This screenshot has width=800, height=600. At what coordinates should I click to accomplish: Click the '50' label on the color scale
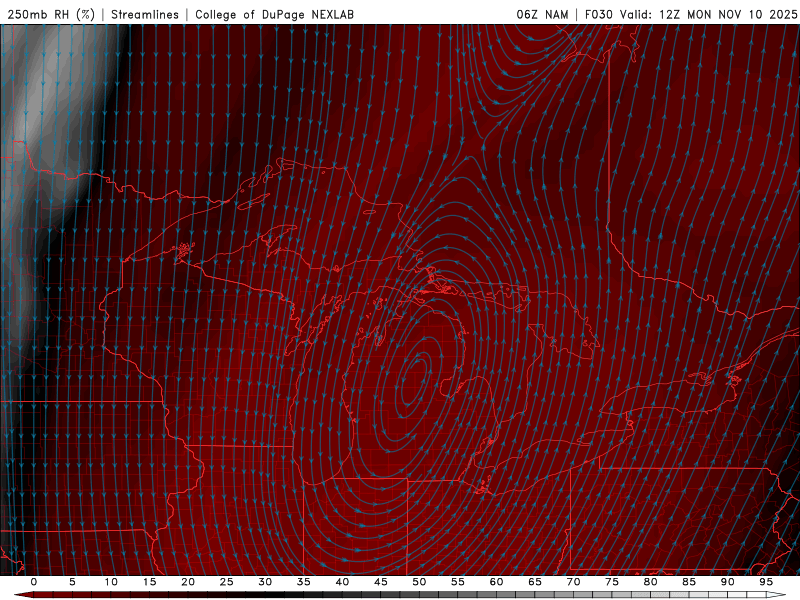click(x=419, y=582)
